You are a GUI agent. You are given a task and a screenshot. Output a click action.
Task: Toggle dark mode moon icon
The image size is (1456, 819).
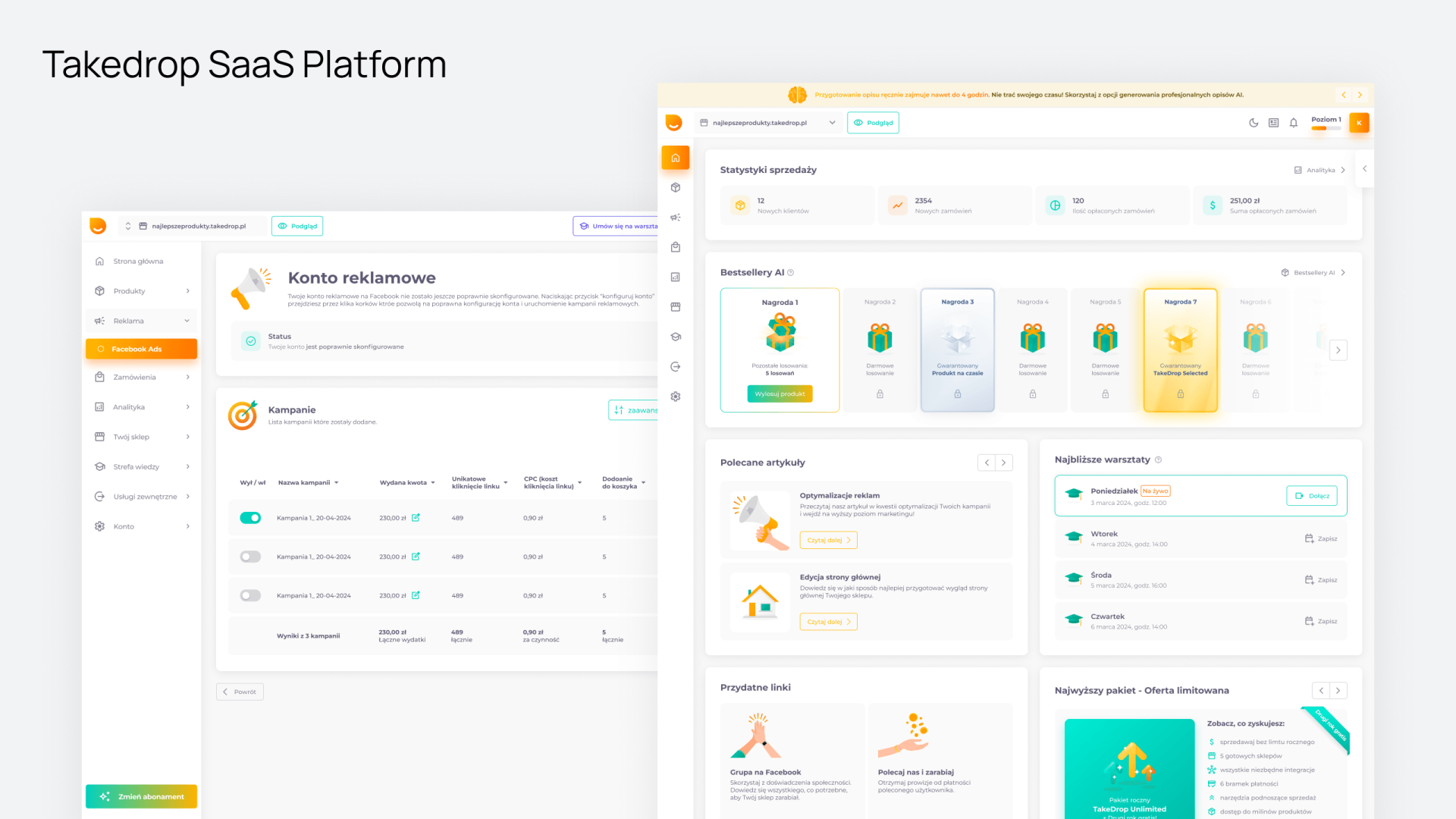(x=1254, y=123)
